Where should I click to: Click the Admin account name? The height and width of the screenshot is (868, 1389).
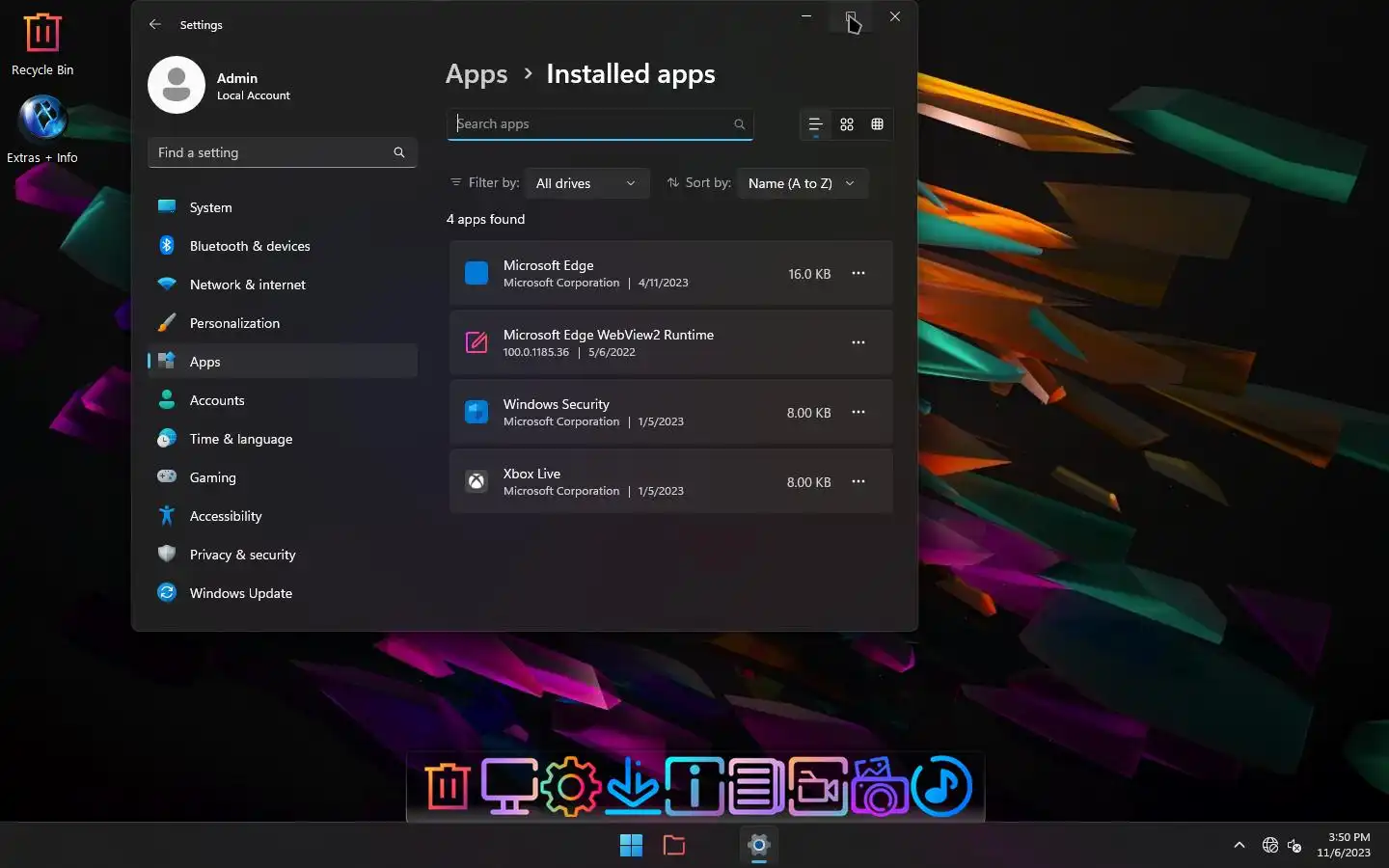237,78
